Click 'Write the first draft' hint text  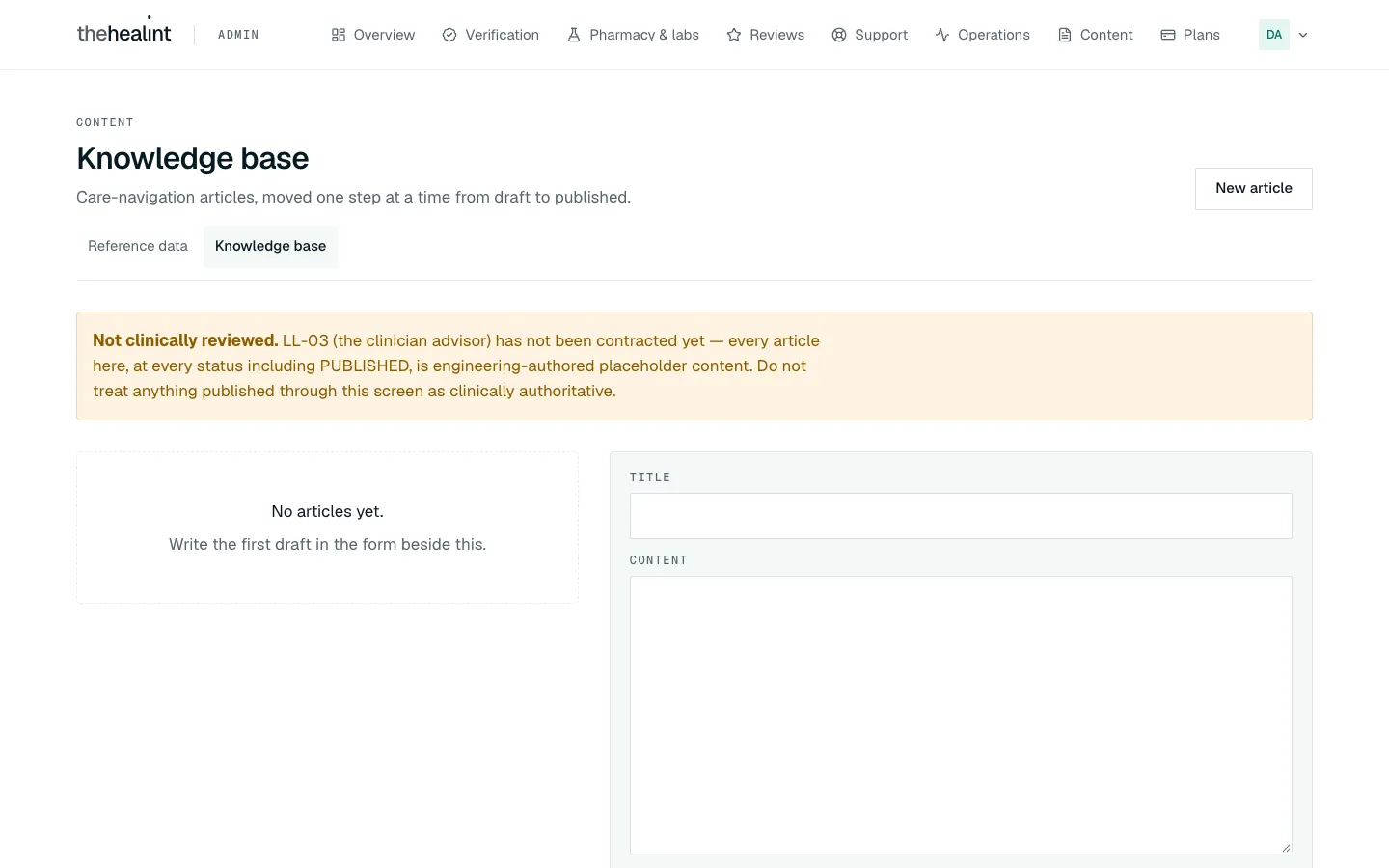pyautogui.click(x=328, y=544)
